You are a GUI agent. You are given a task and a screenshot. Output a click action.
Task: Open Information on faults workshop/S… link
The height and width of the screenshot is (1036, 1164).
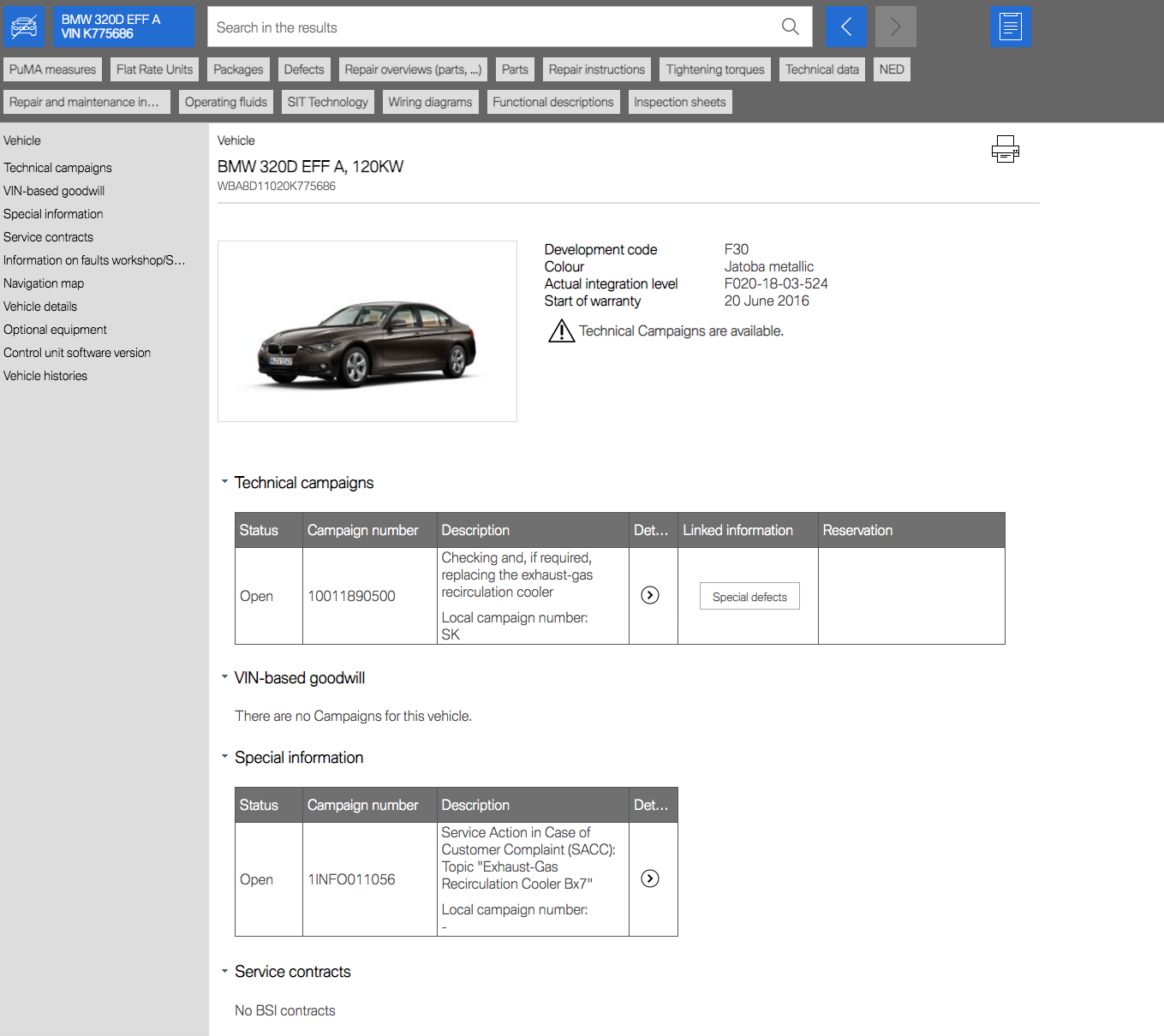tap(94, 260)
